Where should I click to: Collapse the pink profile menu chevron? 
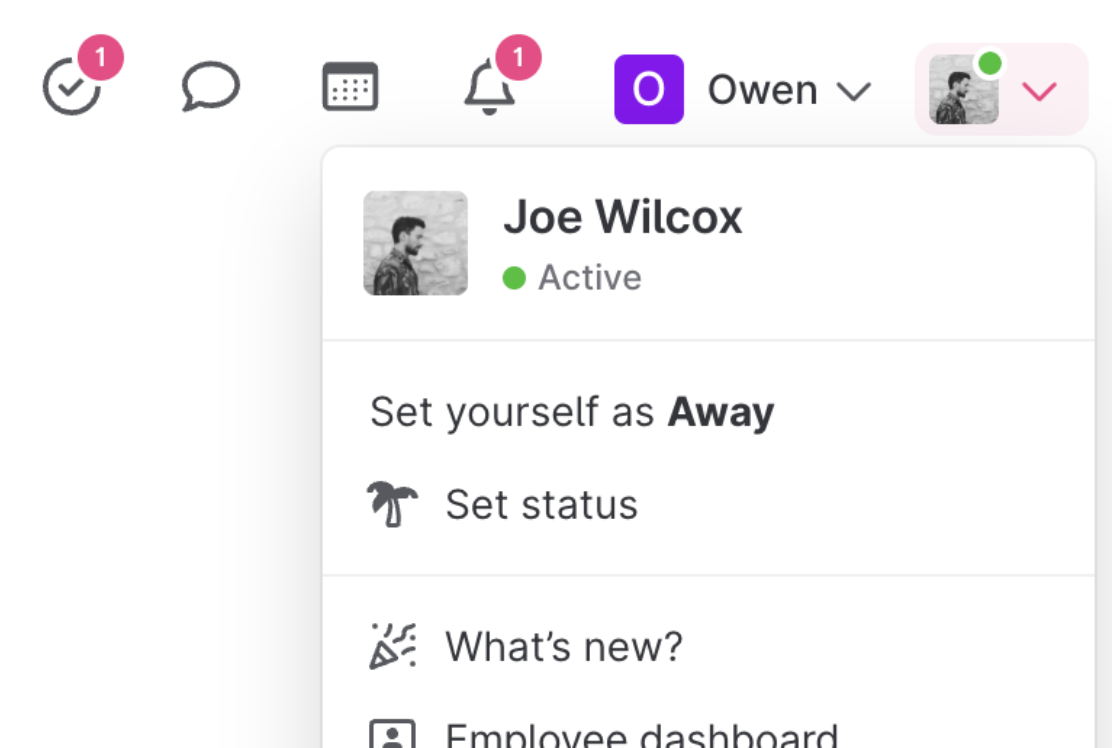pos(1040,92)
